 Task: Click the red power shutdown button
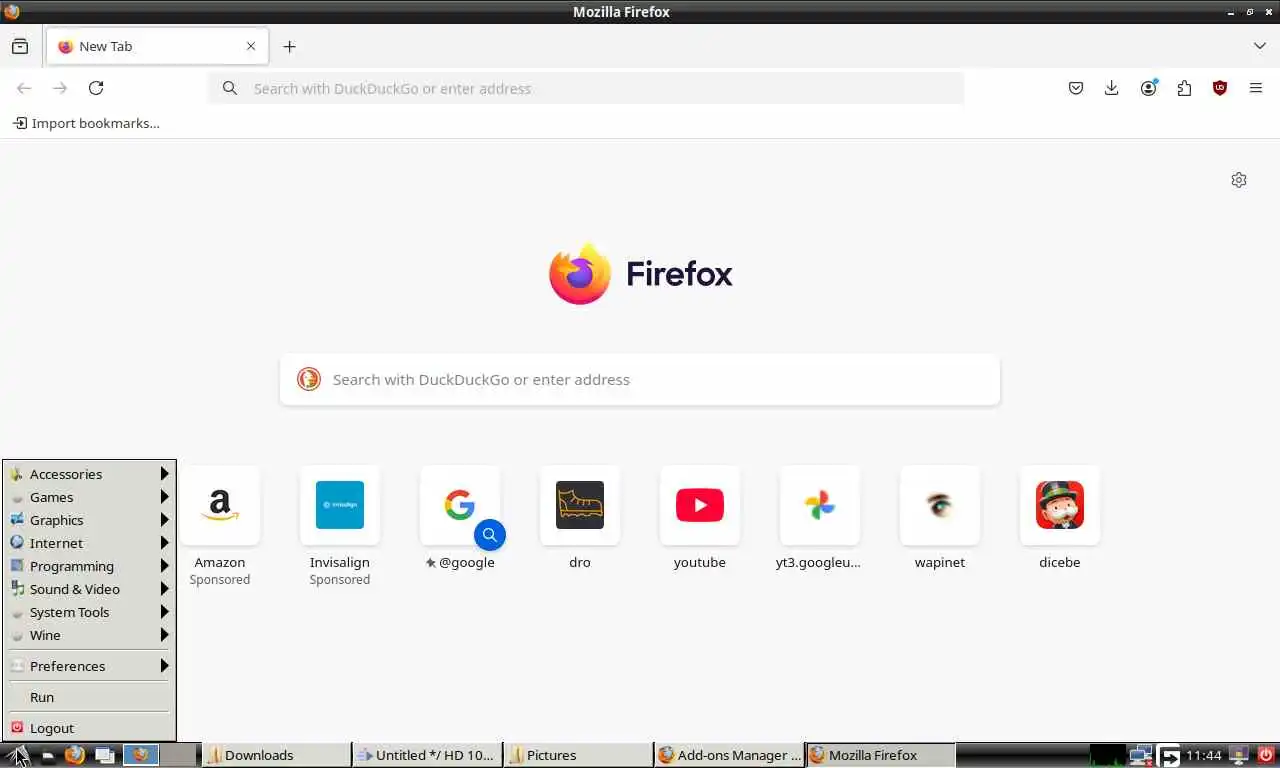click(x=1266, y=755)
